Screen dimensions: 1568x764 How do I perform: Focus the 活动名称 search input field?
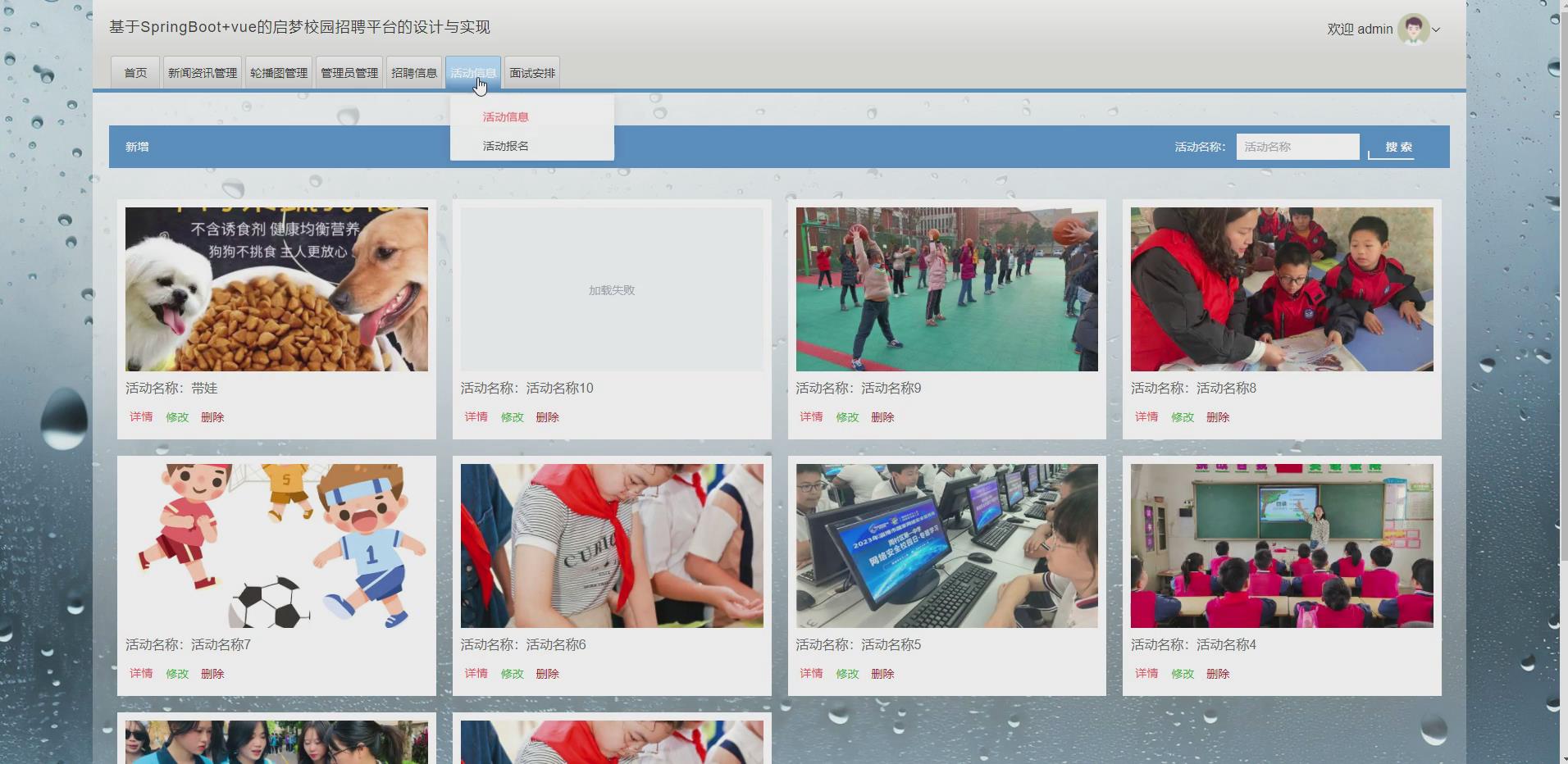[x=1297, y=147]
